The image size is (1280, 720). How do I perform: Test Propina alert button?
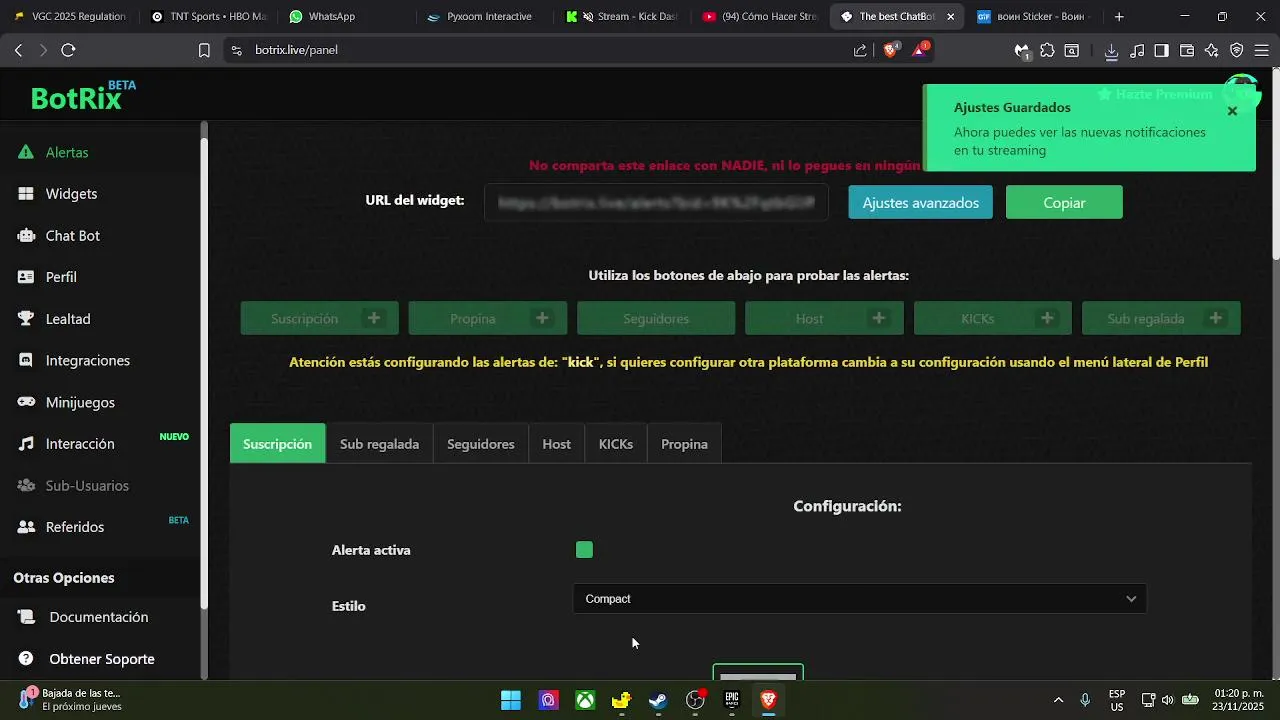point(488,318)
